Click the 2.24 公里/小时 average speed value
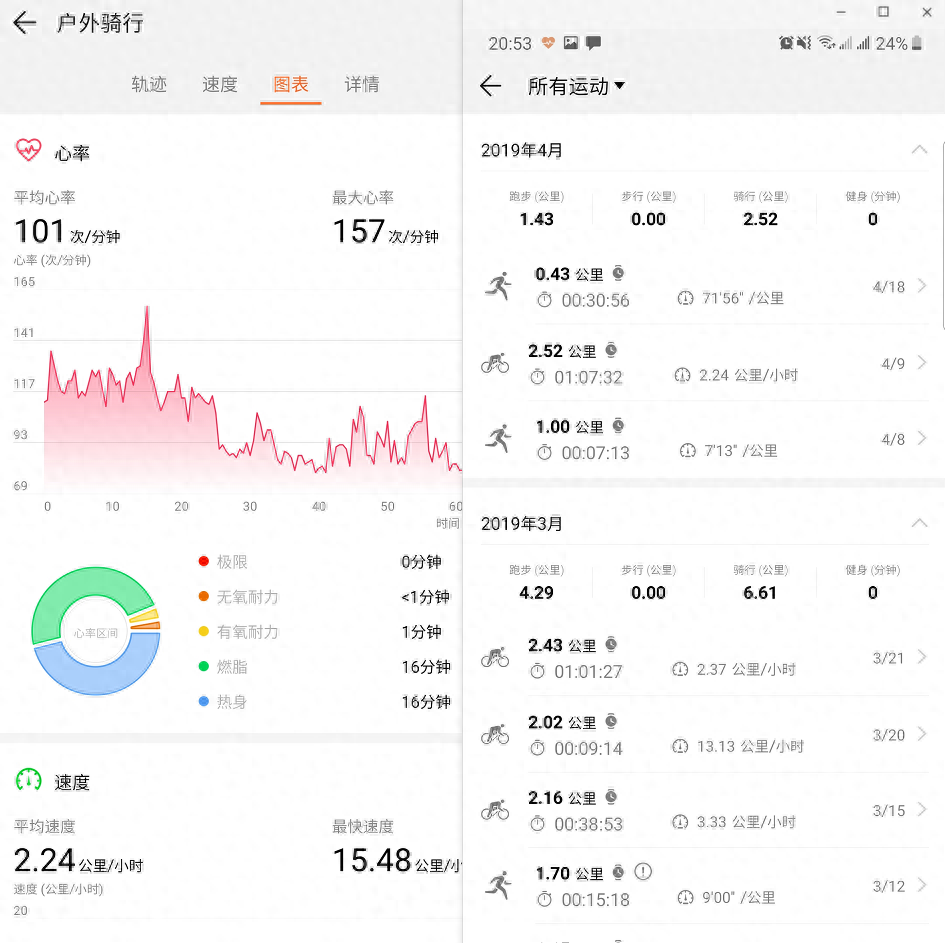The width and height of the screenshot is (945, 943). (x=78, y=860)
